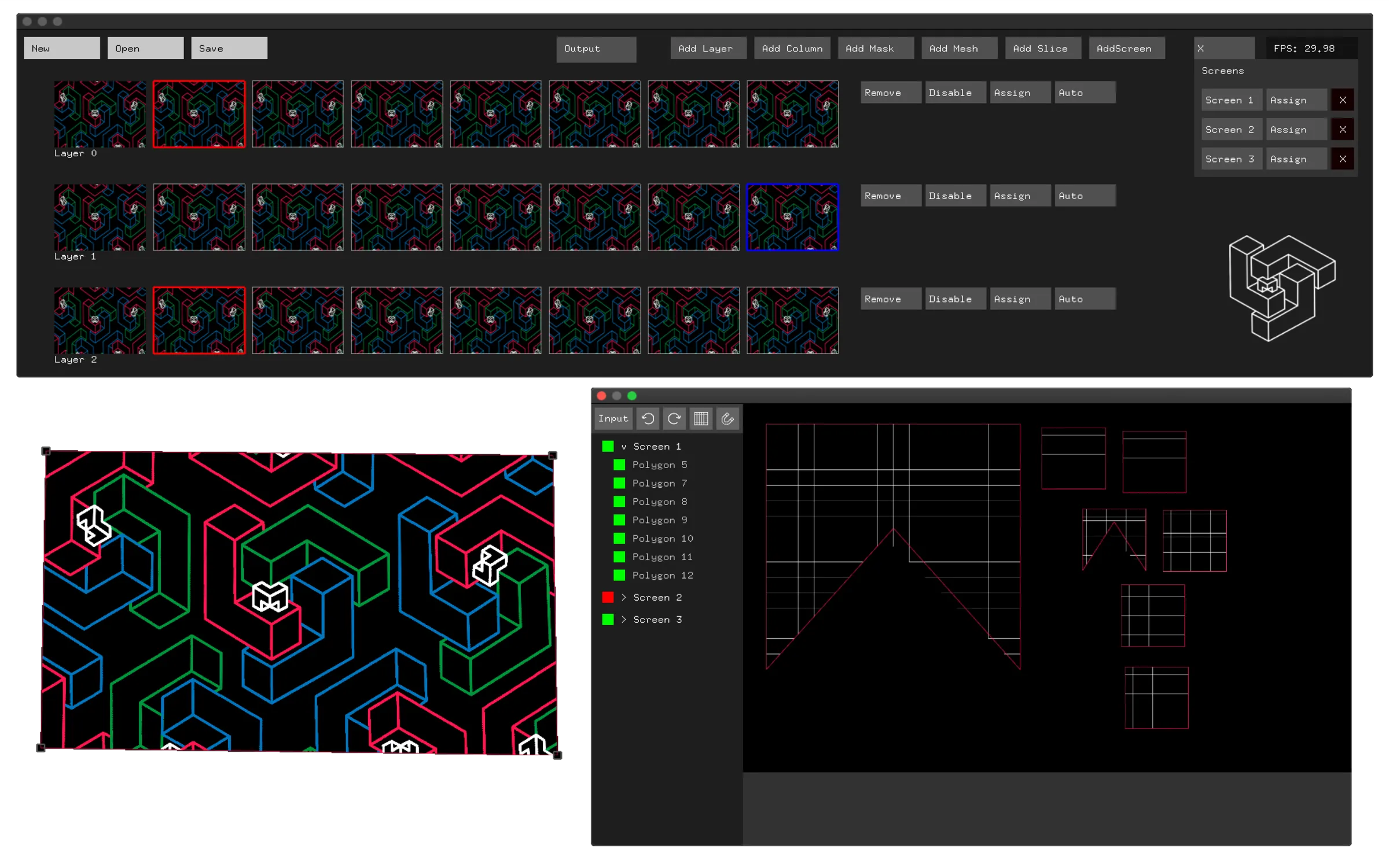Click Assign in the Layer 2 row
This screenshot has width=1389, height=868.
[x=1020, y=299]
